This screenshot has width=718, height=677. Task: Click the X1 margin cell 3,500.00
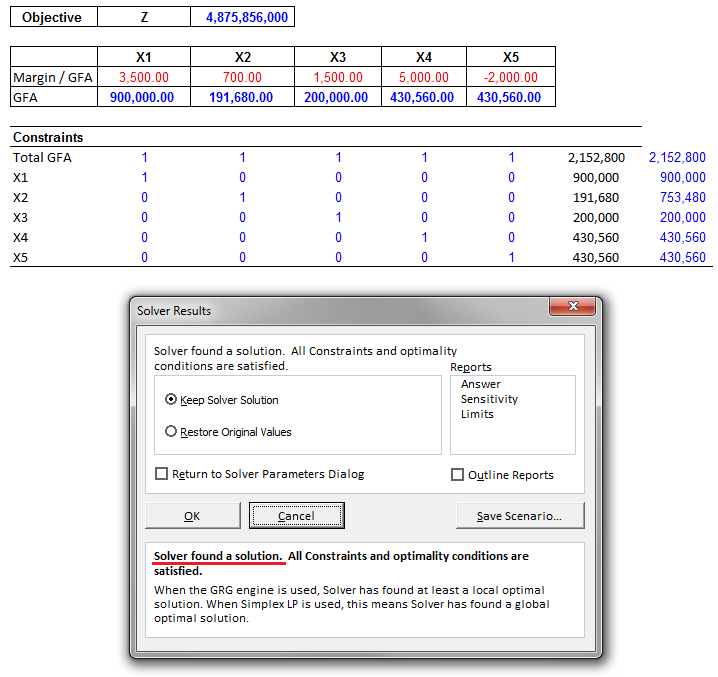143,77
